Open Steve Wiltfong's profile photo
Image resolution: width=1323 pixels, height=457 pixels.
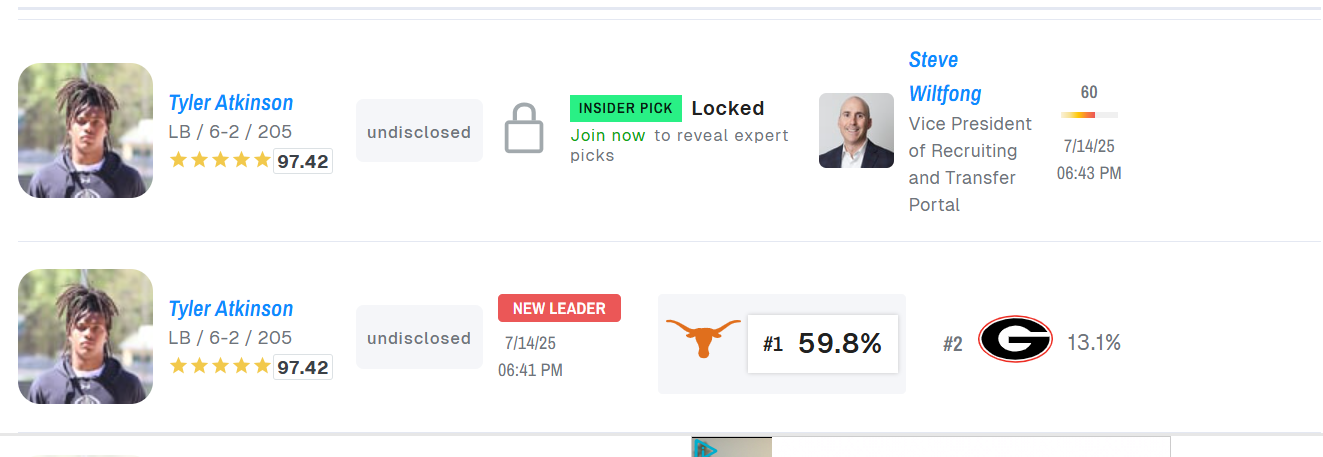pos(856,130)
